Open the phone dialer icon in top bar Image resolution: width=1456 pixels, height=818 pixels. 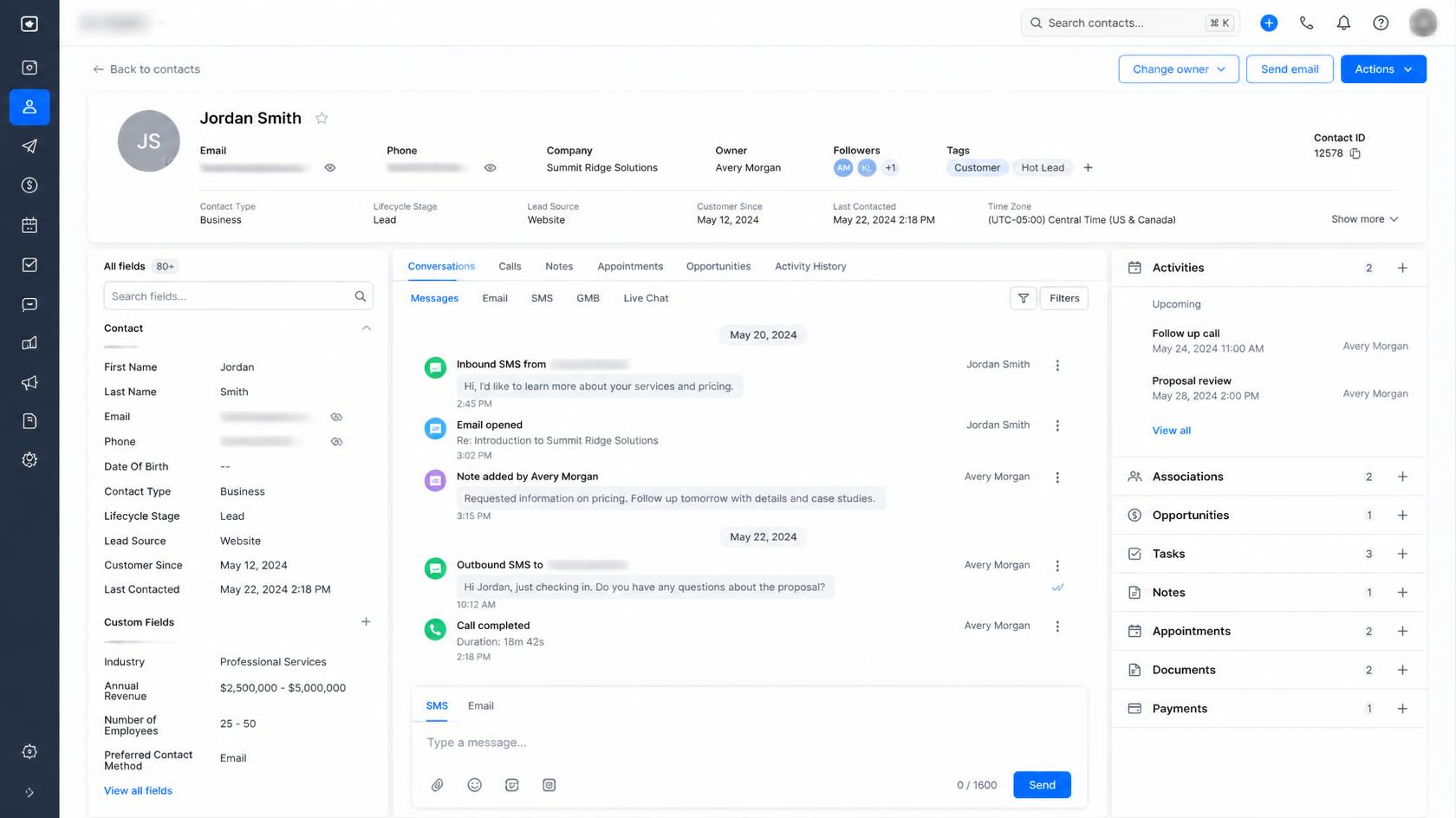point(1306,23)
